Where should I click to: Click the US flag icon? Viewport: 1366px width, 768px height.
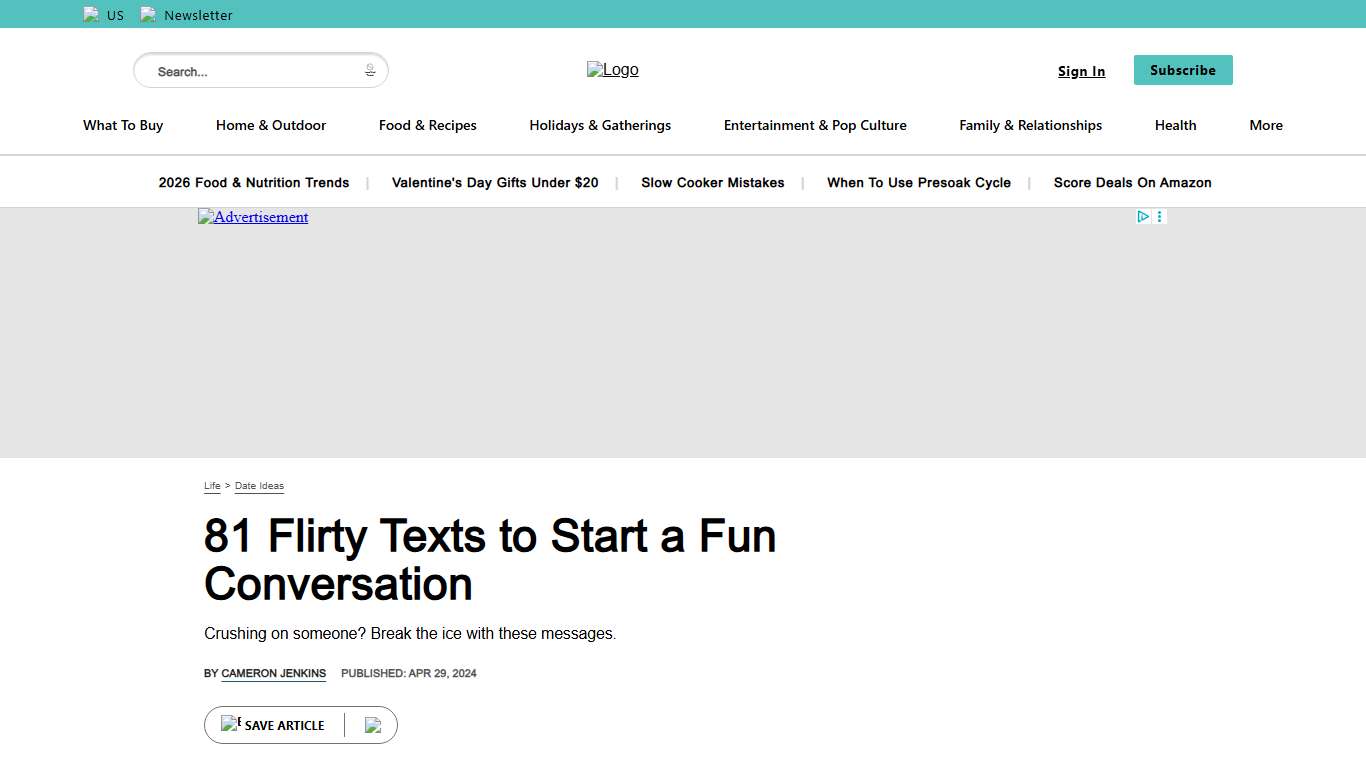tap(91, 14)
